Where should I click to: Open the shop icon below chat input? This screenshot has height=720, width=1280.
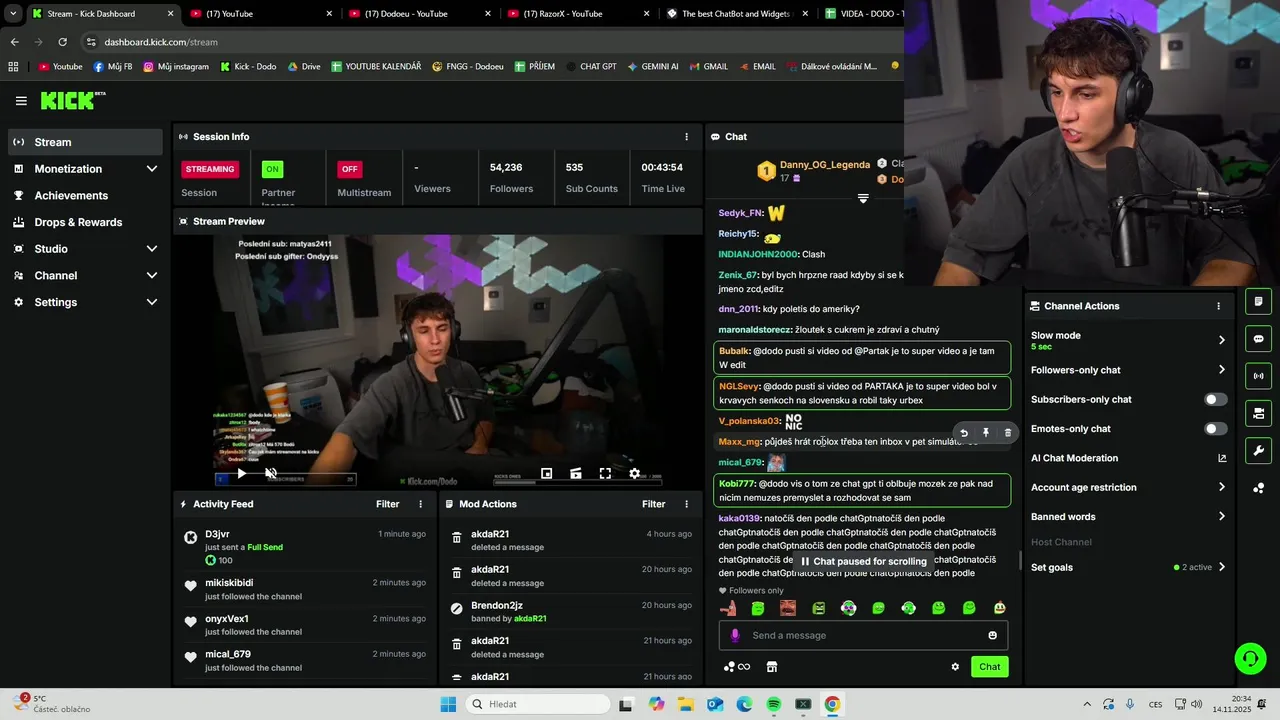pyautogui.click(x=772, y=667)
